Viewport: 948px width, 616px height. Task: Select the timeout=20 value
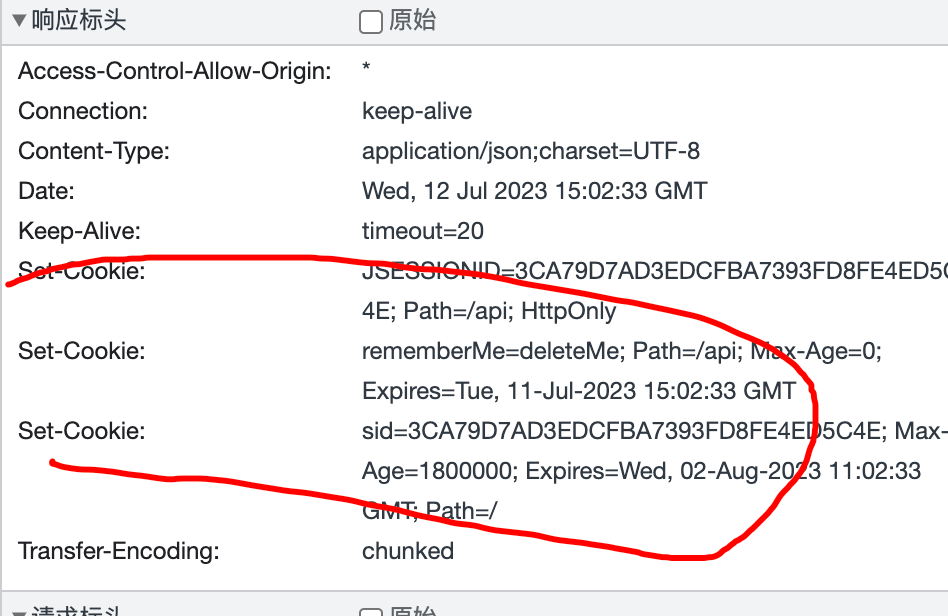click(x=422, y=231)
